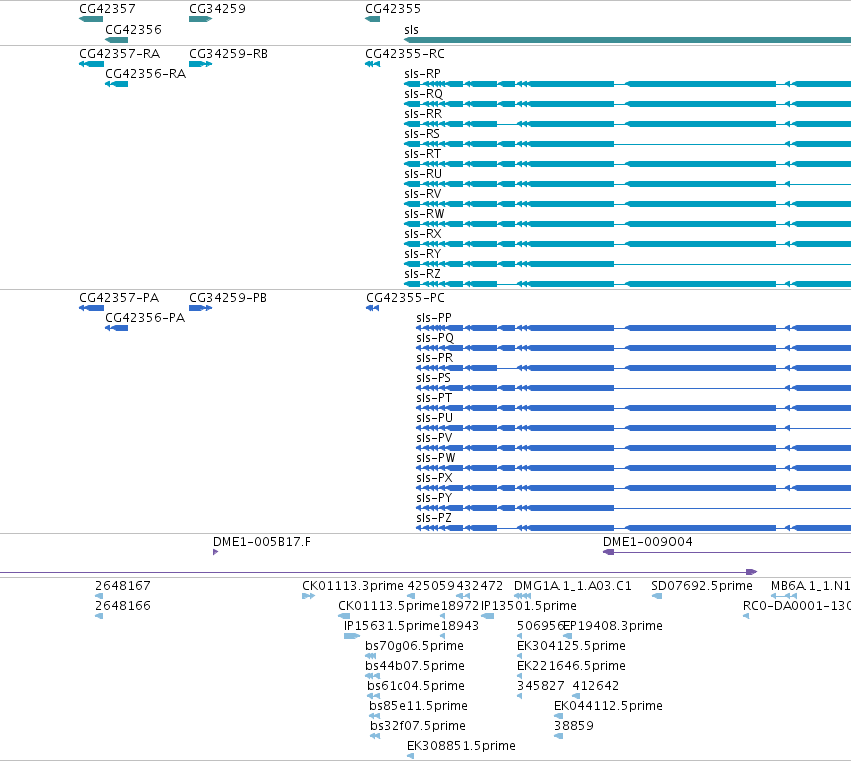Open the sls-PZ protein label
851x761 pixels.
click(434, 518)
